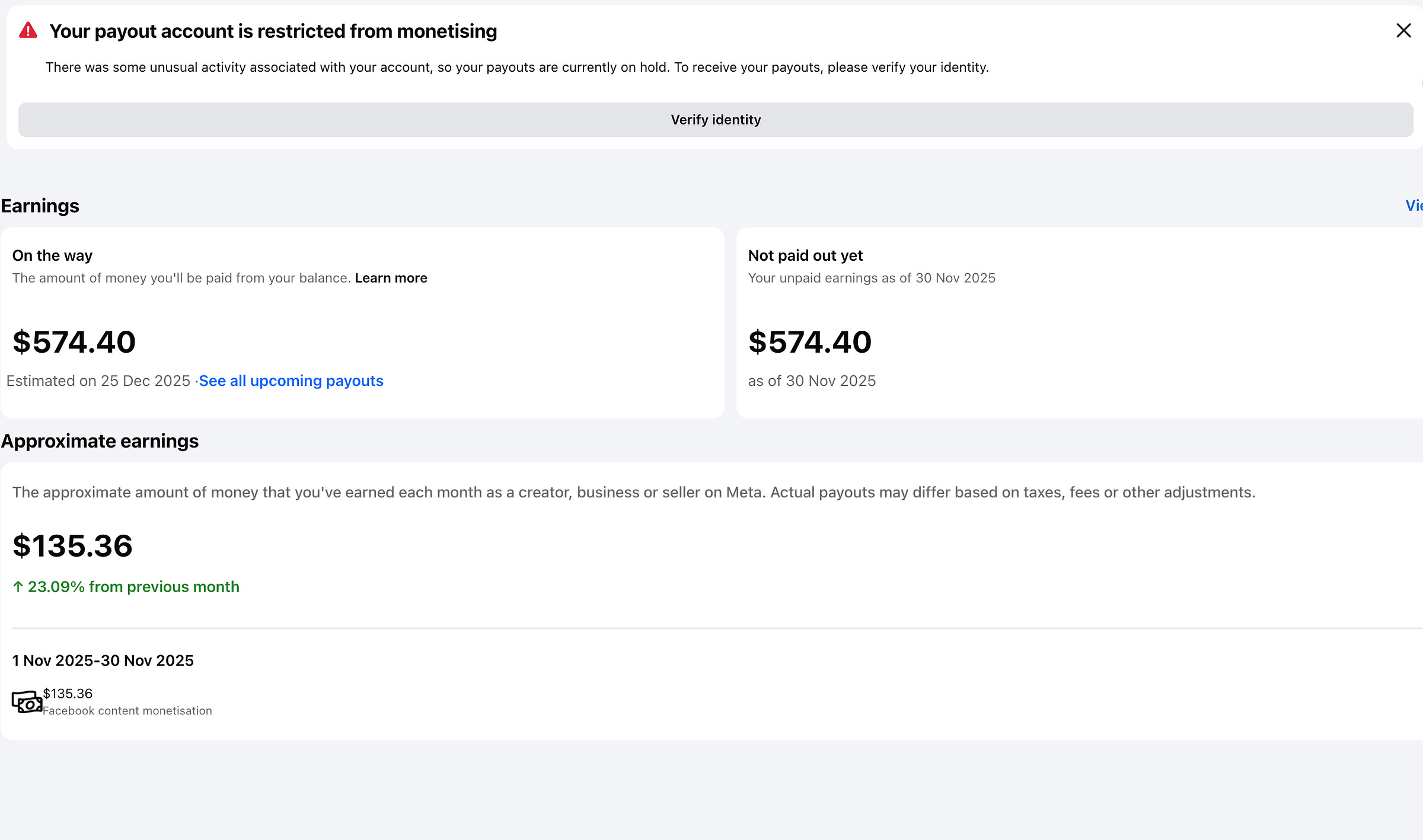Click the Approximate earnings heading

tap(100, 441)
